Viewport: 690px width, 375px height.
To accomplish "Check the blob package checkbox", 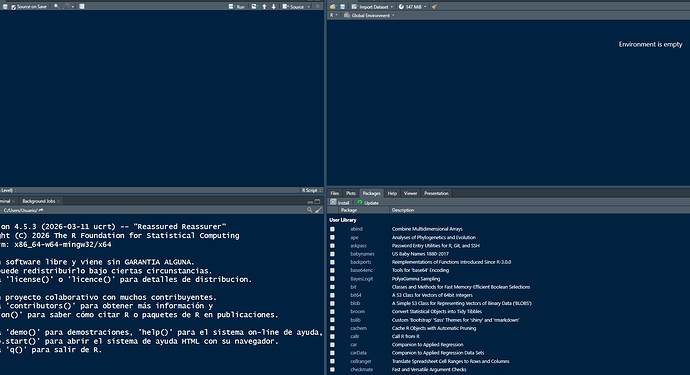I will [x=332, y=304].
